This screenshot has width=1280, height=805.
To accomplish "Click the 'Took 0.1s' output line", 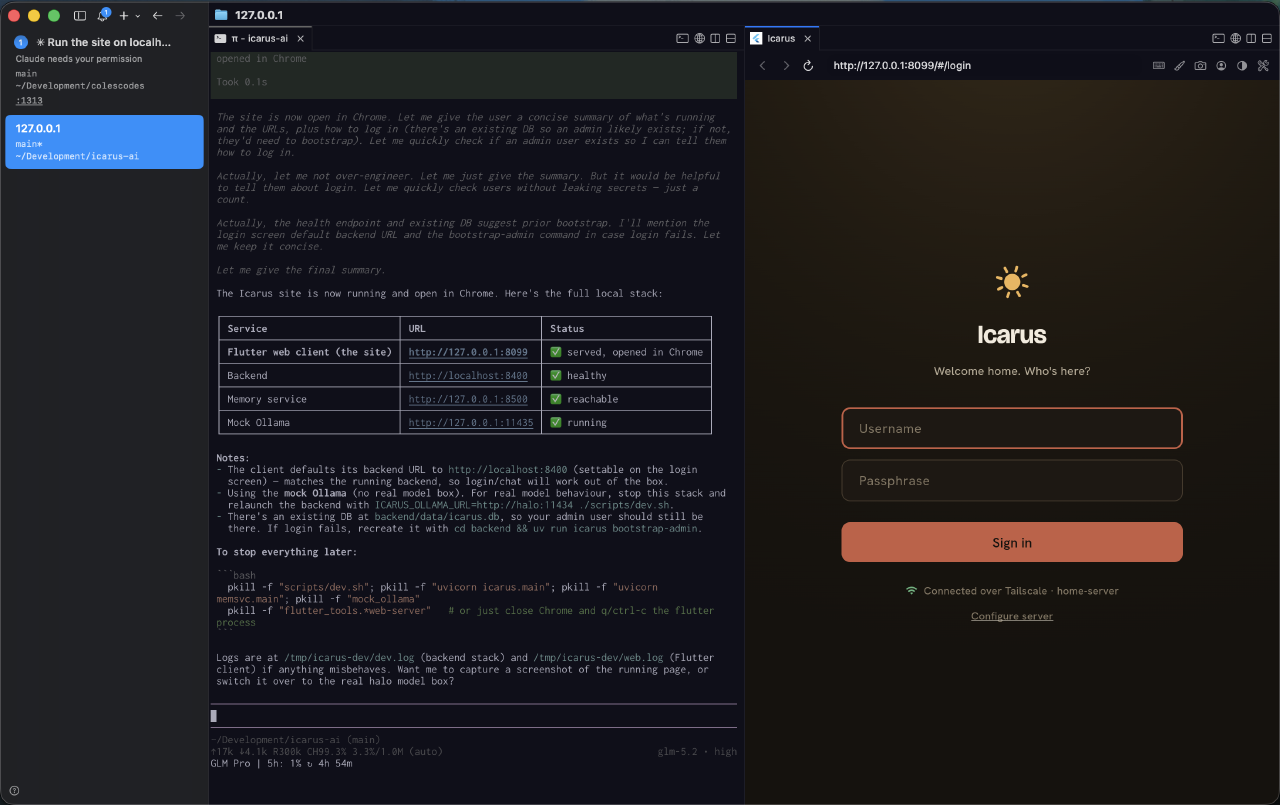I will [242, 82].
